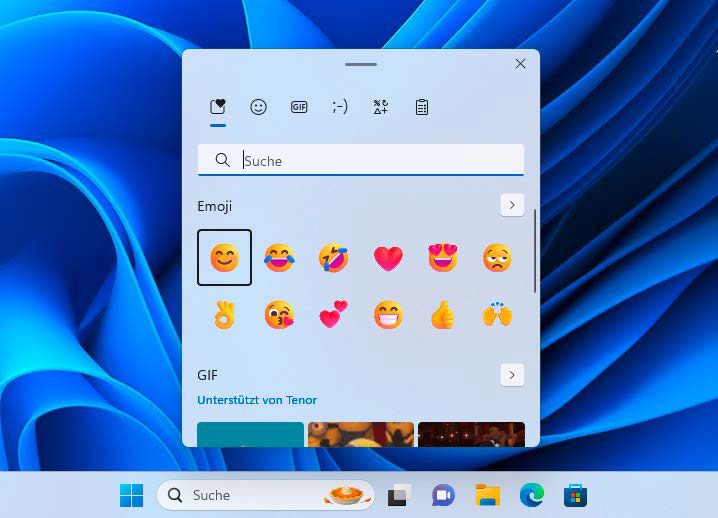
Task: Open Task View from the taskbar
Action: [399, 495]
